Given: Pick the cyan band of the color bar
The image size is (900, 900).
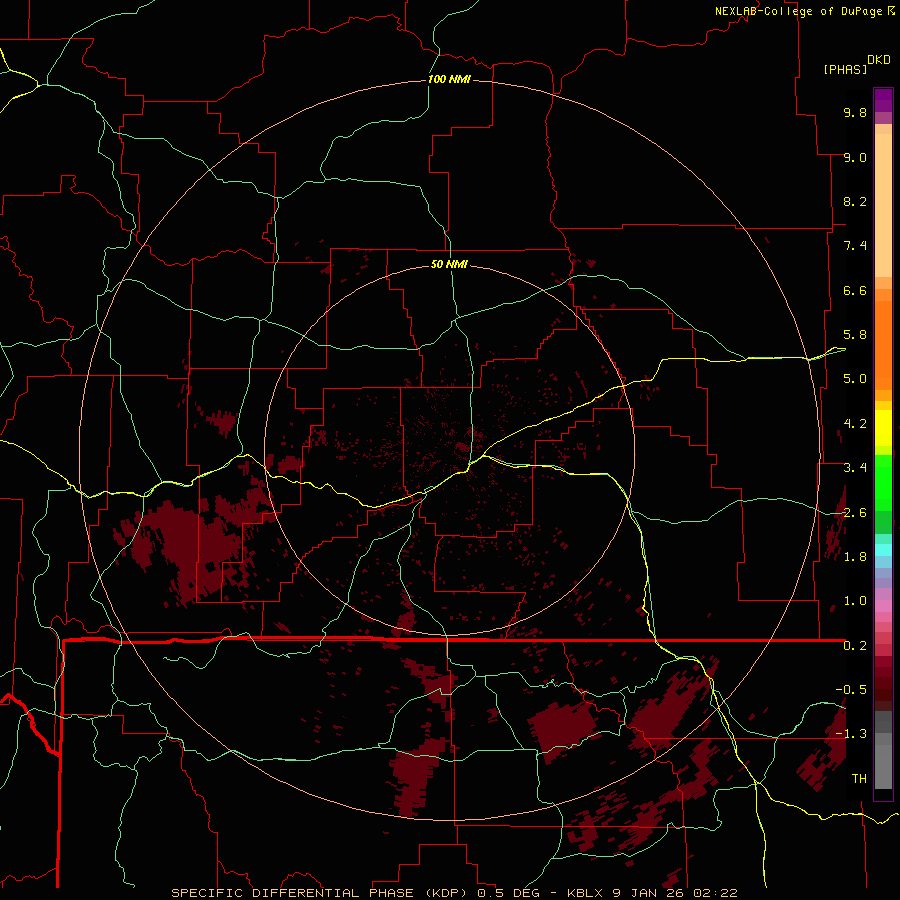Looking at the screenshot, I should pyautogui.click(x=883, y=550).
